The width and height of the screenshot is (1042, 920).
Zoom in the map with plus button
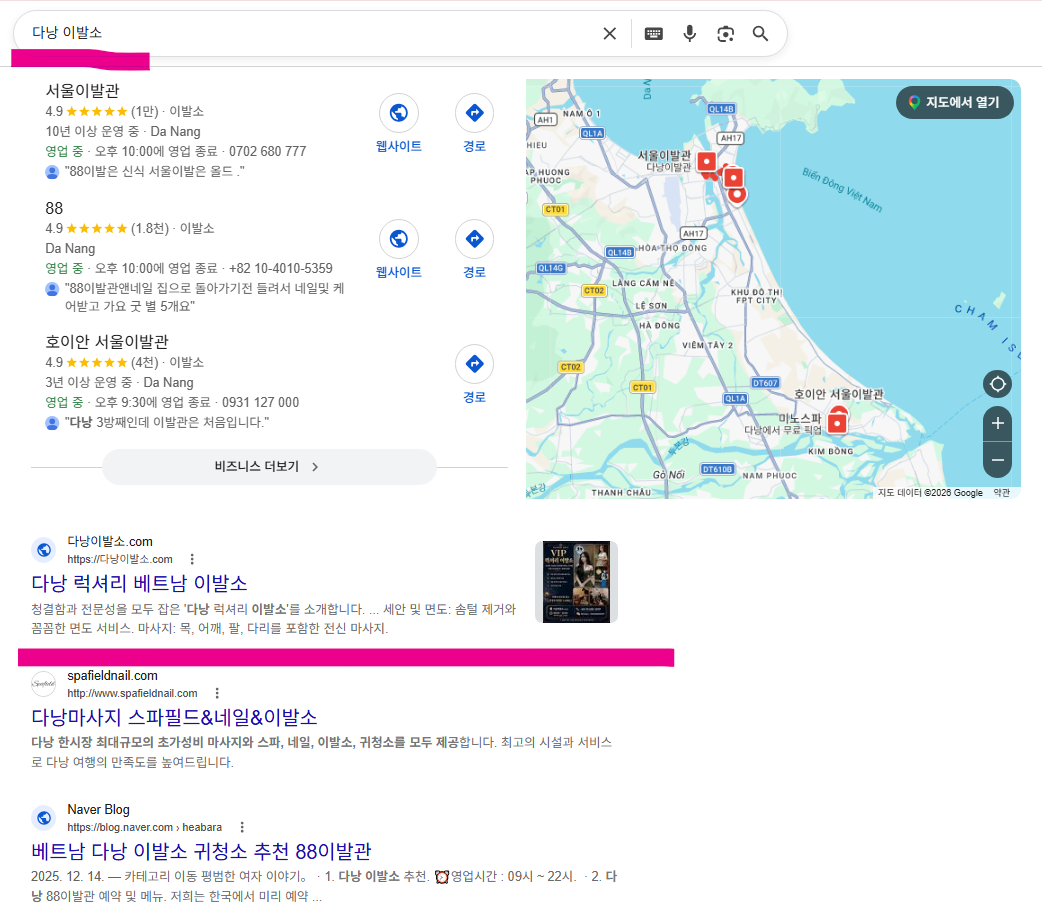coord(997,423)
